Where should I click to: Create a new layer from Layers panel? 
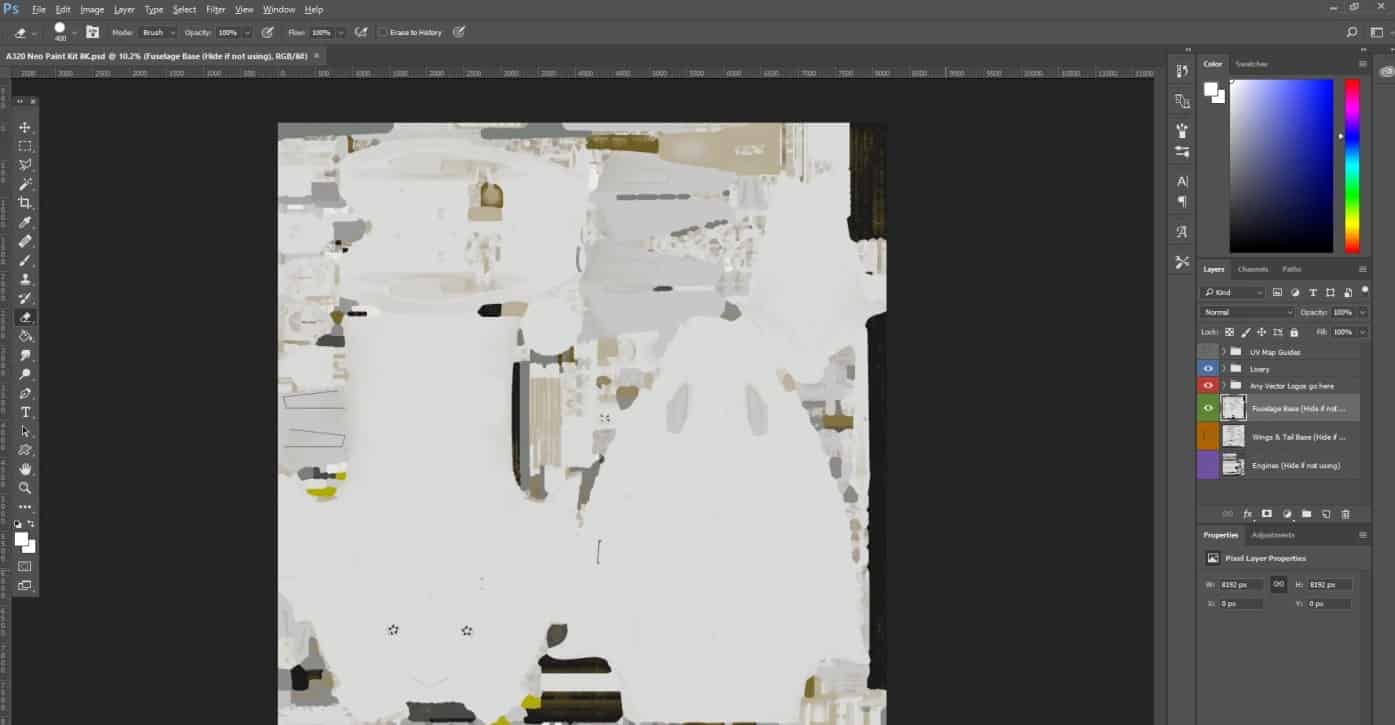pos(1326,514)
